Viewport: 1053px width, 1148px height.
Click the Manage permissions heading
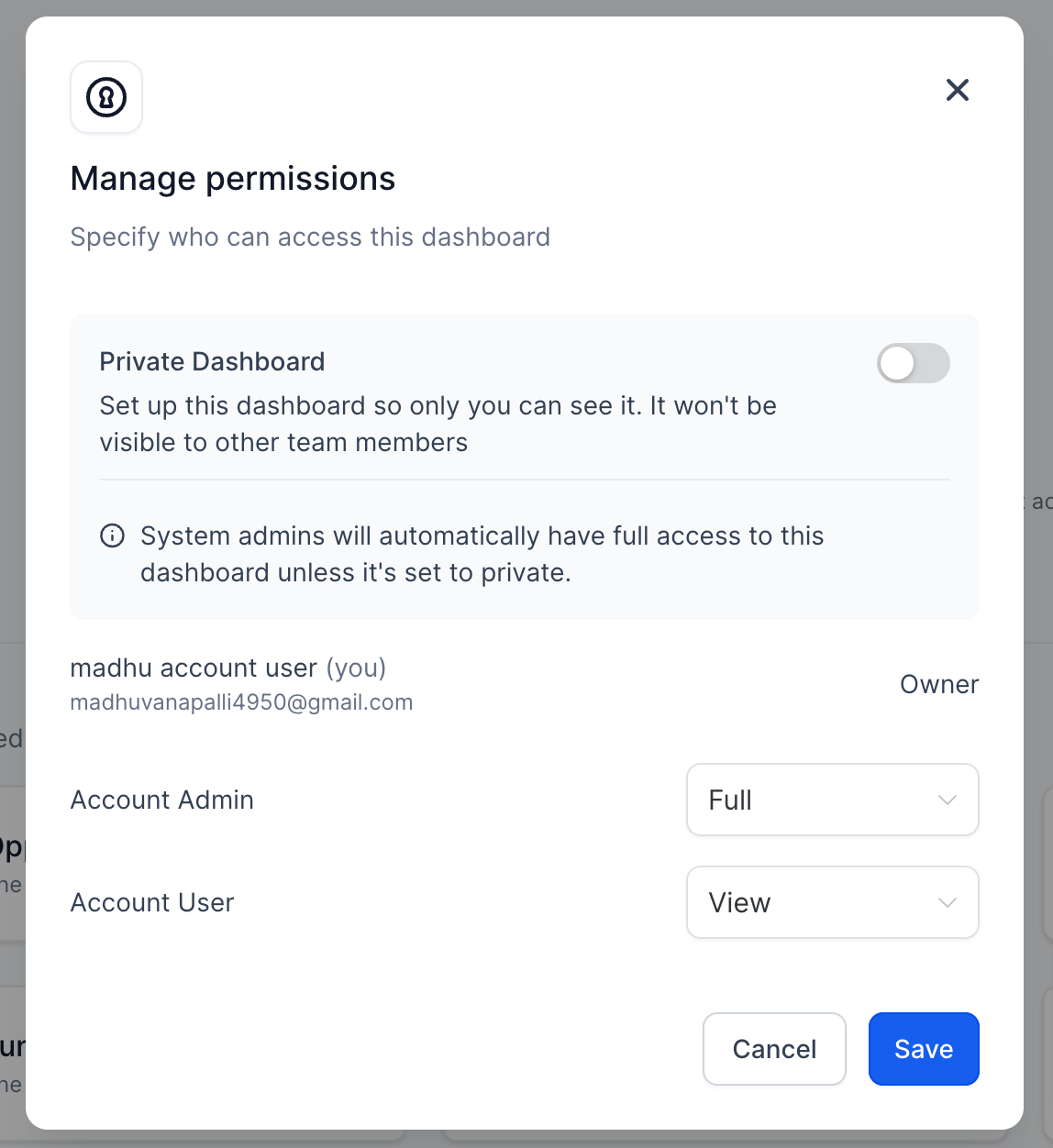(233, 178)
